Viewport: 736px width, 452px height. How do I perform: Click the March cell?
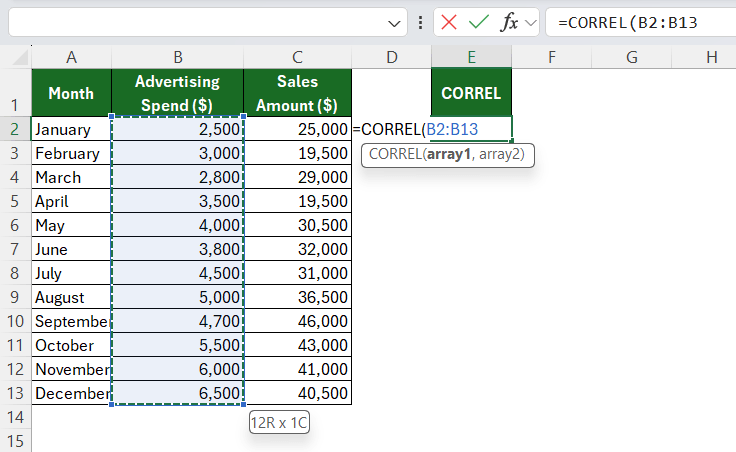[x=71, y=177]
